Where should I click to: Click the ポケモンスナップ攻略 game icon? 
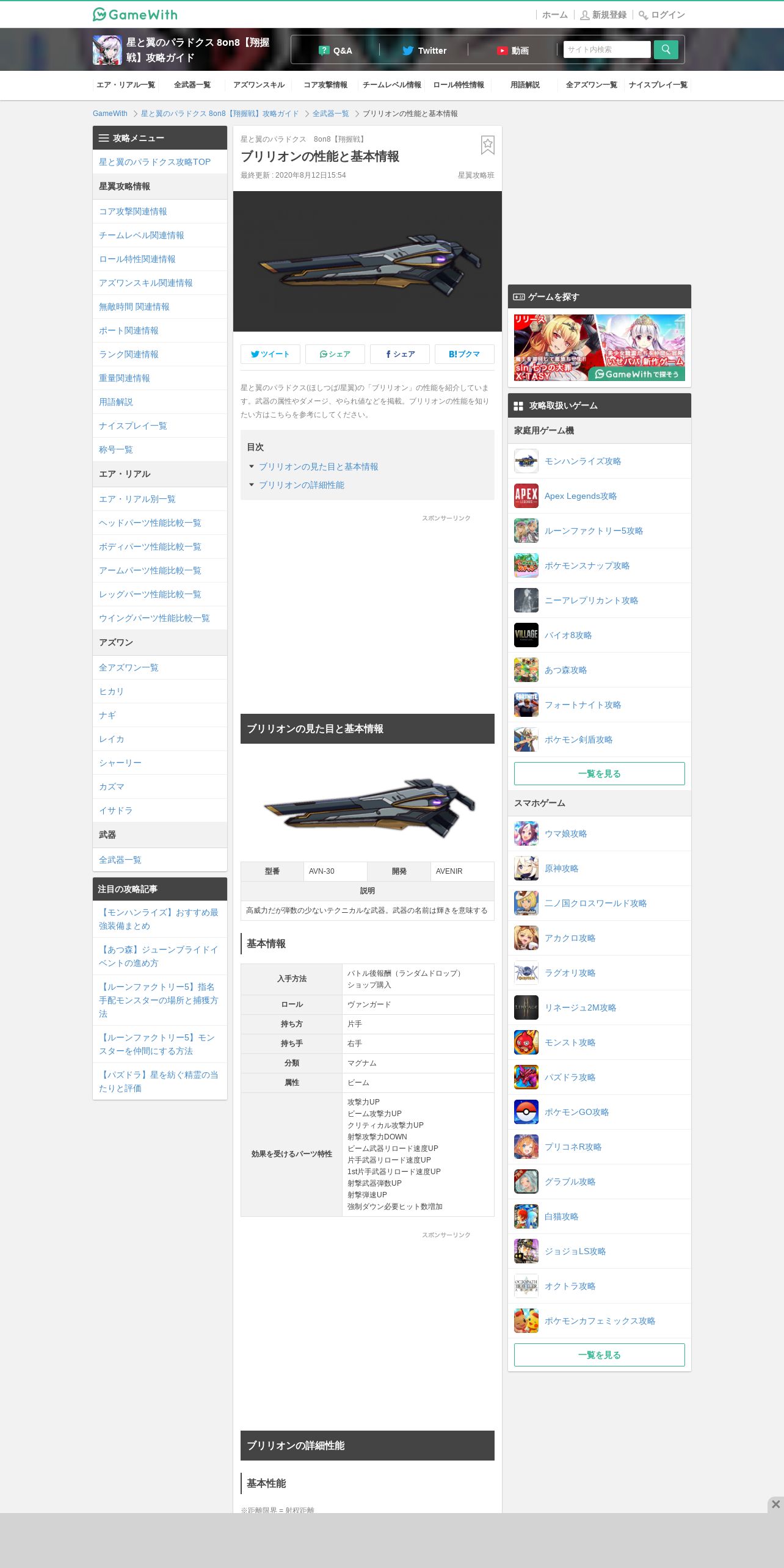click(526, 565)
